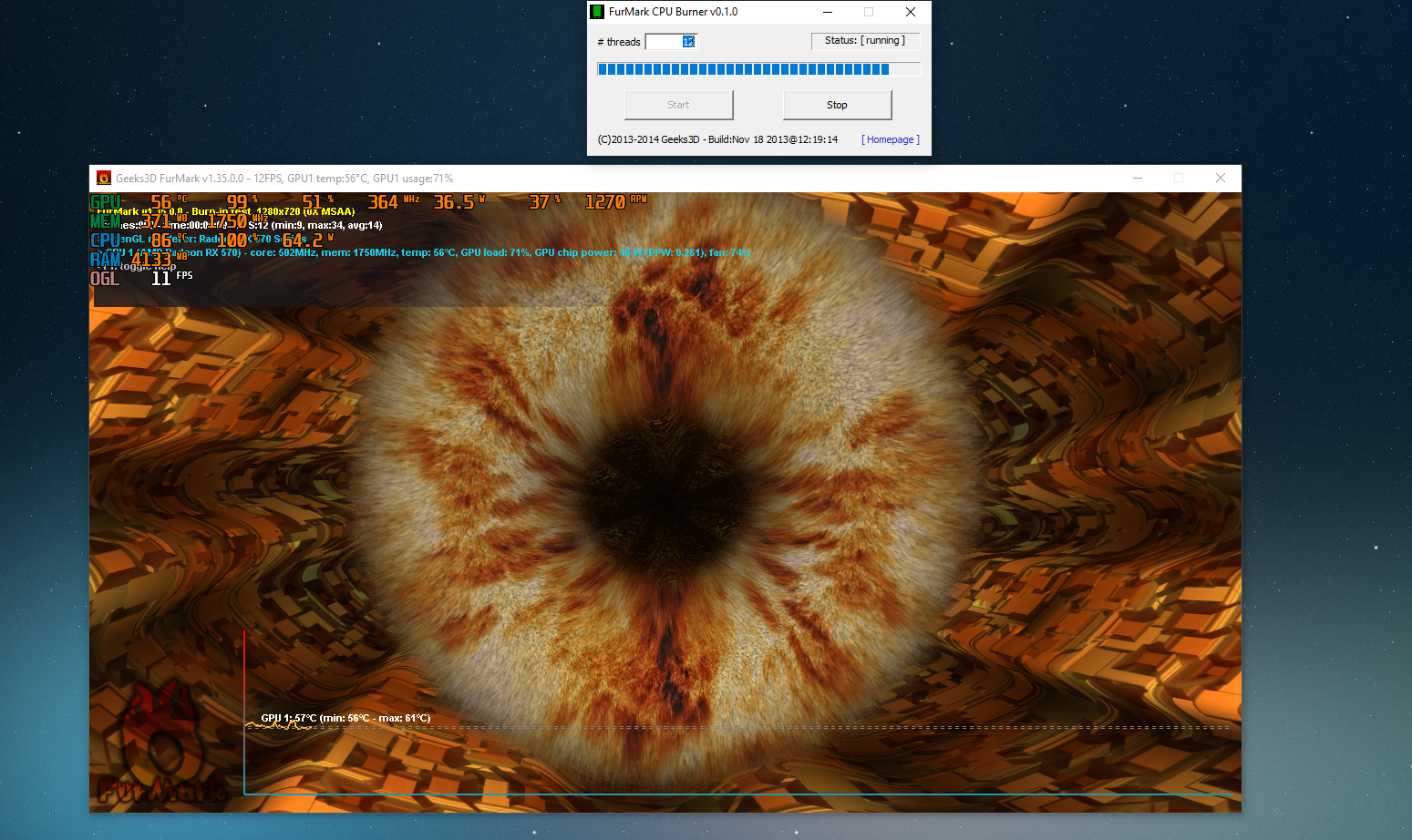Click the '4133 MB' RAM value

pyautogui.click(x=160, y=260)
